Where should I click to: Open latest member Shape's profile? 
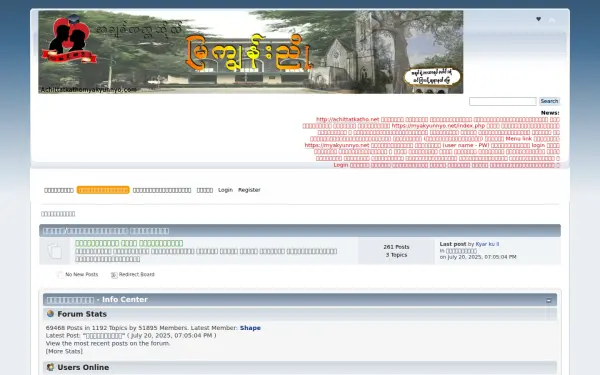250,328
